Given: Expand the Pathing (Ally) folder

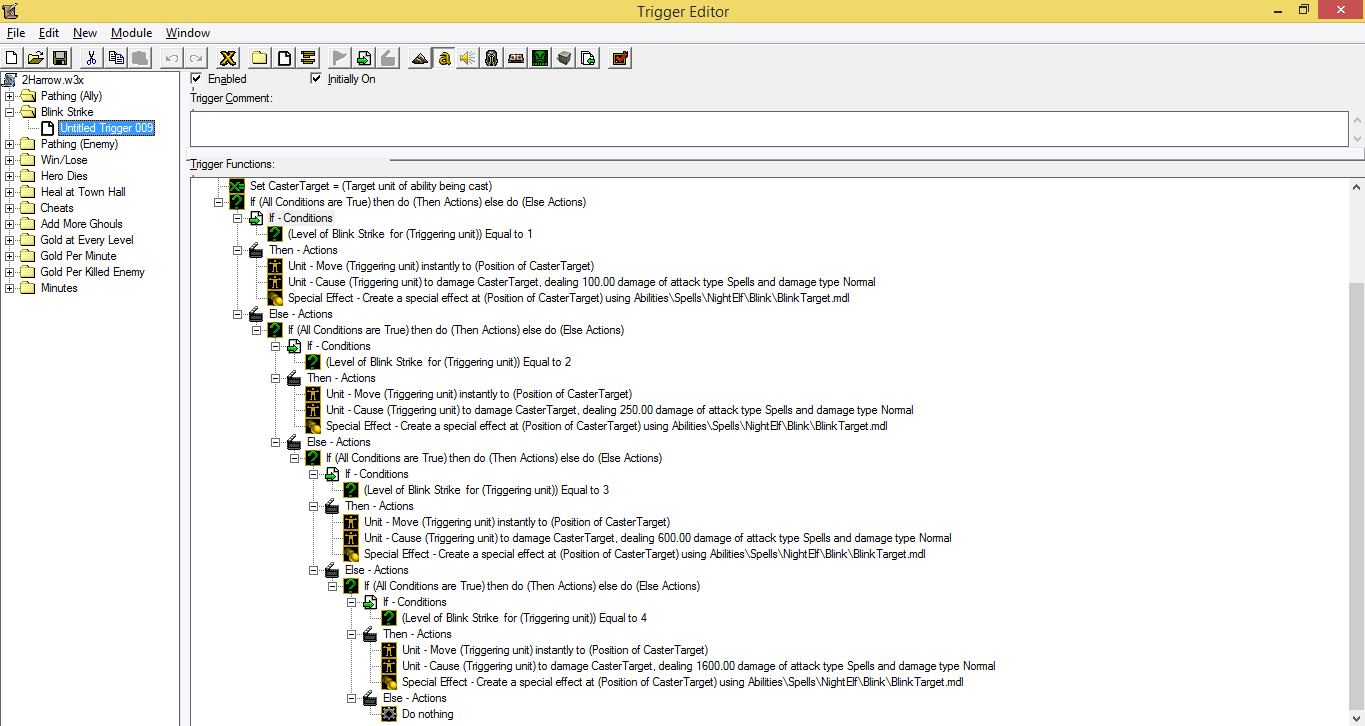Looking at the screenshot, I should pos(10,96).
